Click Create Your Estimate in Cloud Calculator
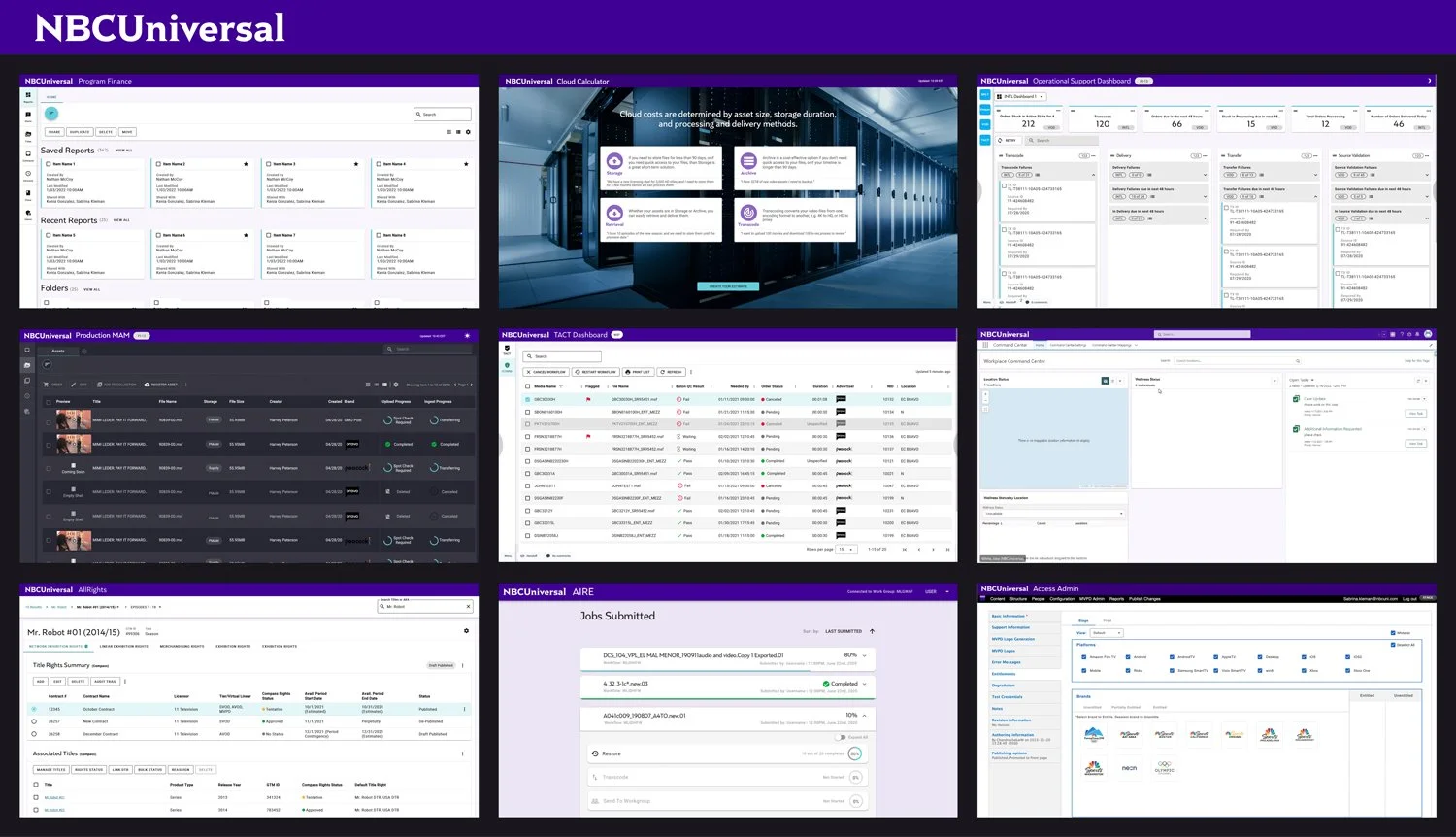The image size is (1456, 837). click(728, 286)
